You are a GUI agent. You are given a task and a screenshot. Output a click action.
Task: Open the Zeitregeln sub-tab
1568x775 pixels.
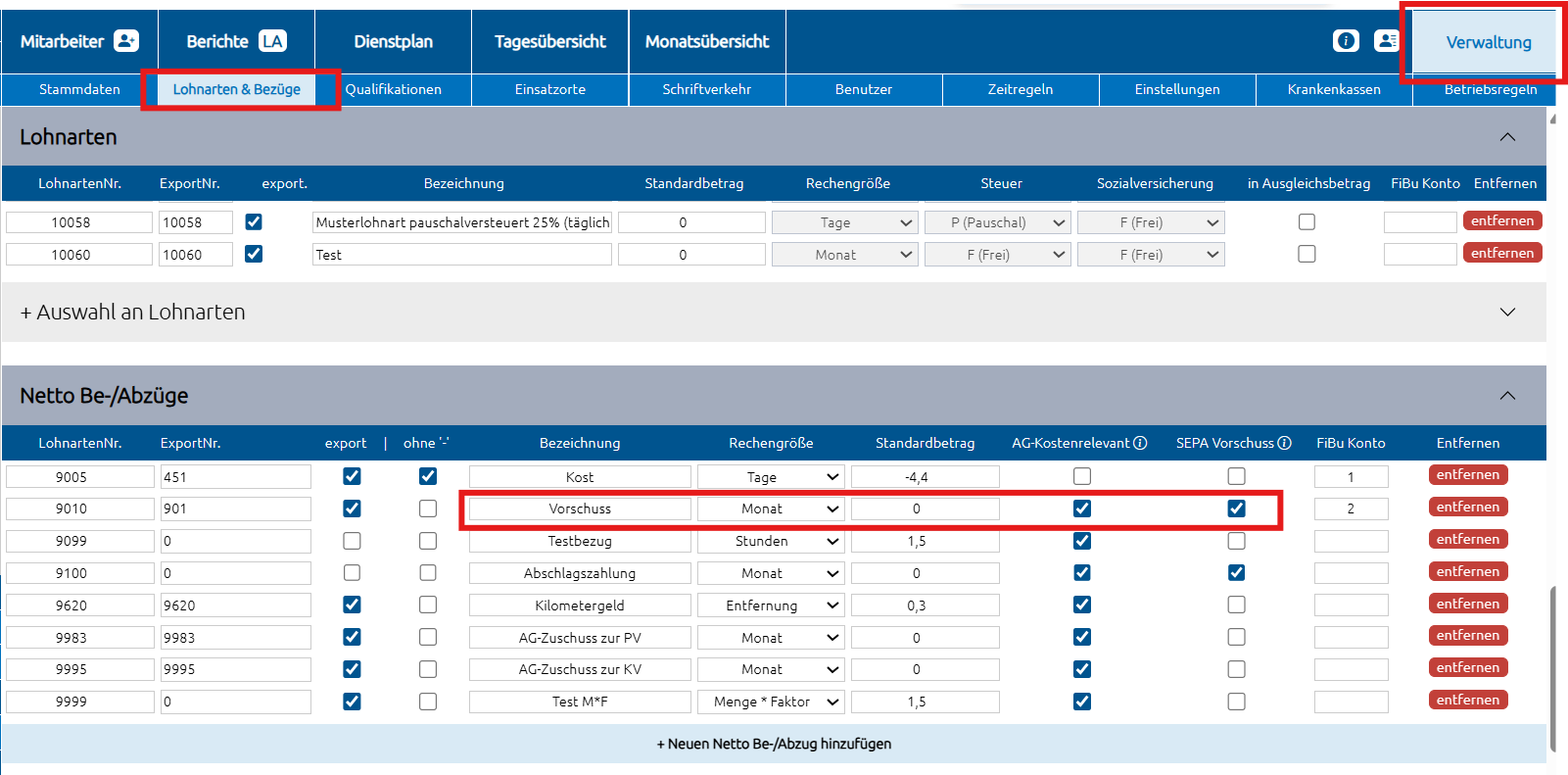pyautogui.click(x=1020, y=89)
